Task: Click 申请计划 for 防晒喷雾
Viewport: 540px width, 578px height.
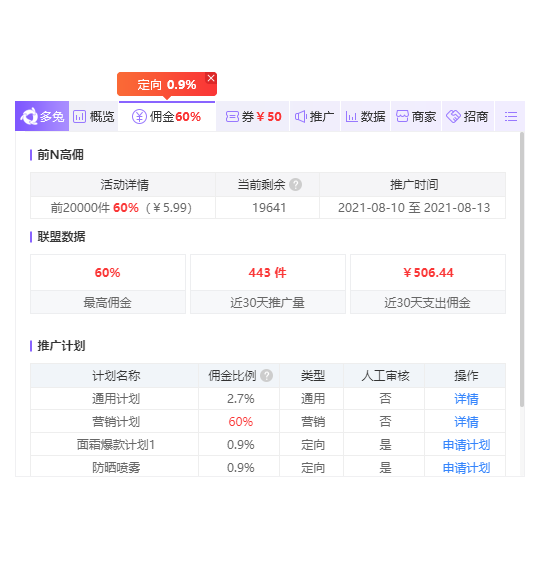Action: point(466,467)
